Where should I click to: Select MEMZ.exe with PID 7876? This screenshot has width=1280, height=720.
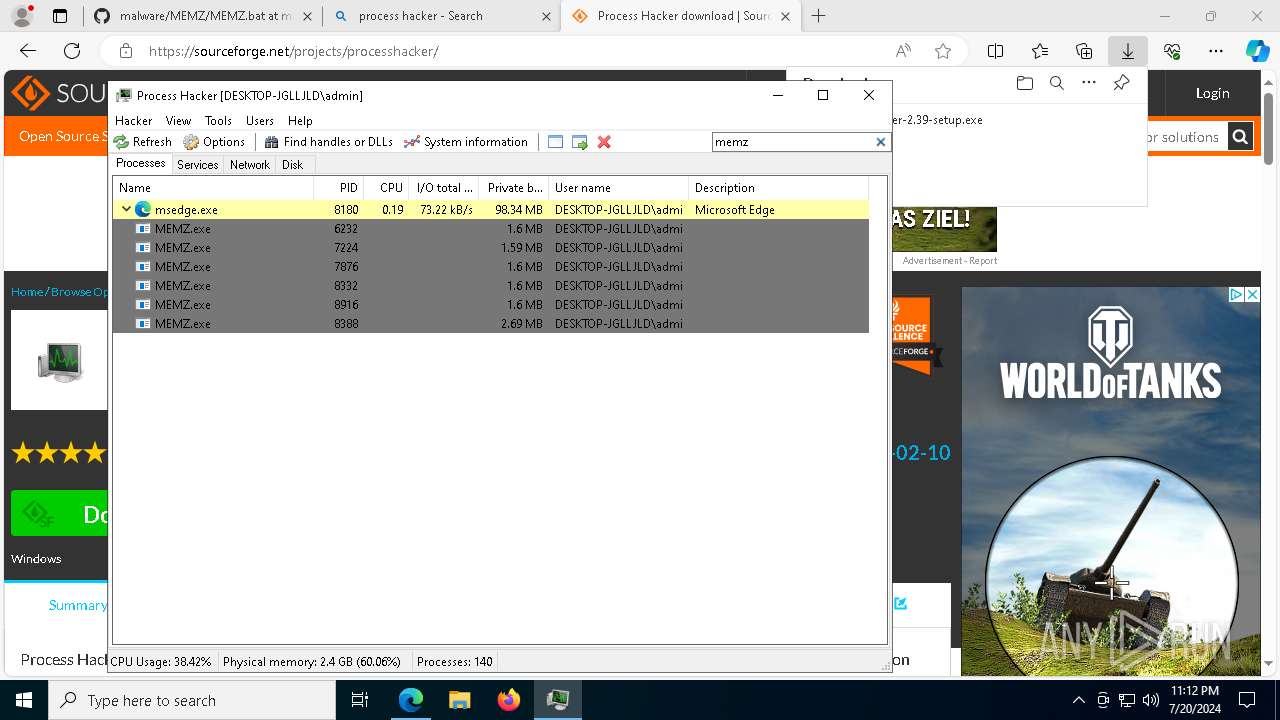click(x=491, y=267)
